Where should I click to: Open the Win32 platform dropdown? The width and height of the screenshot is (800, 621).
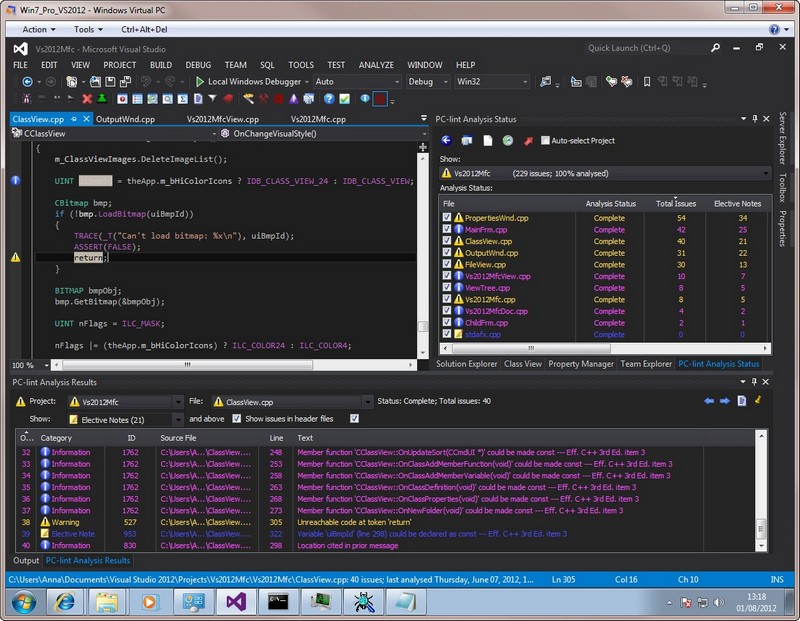point(492,82)
